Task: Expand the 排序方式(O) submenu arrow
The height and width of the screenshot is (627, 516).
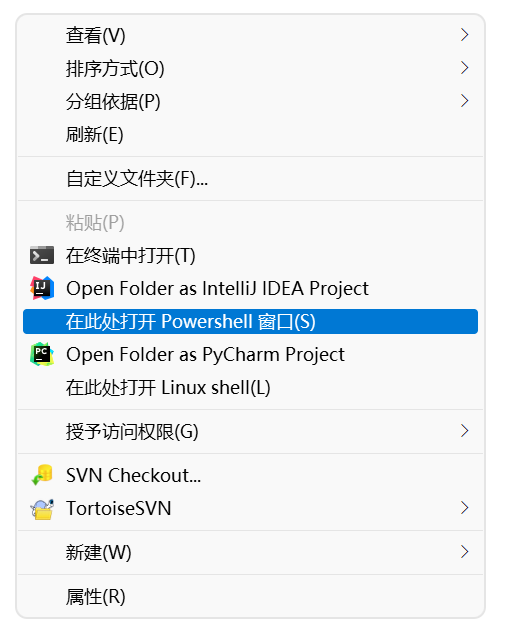Action: [464, 68]
